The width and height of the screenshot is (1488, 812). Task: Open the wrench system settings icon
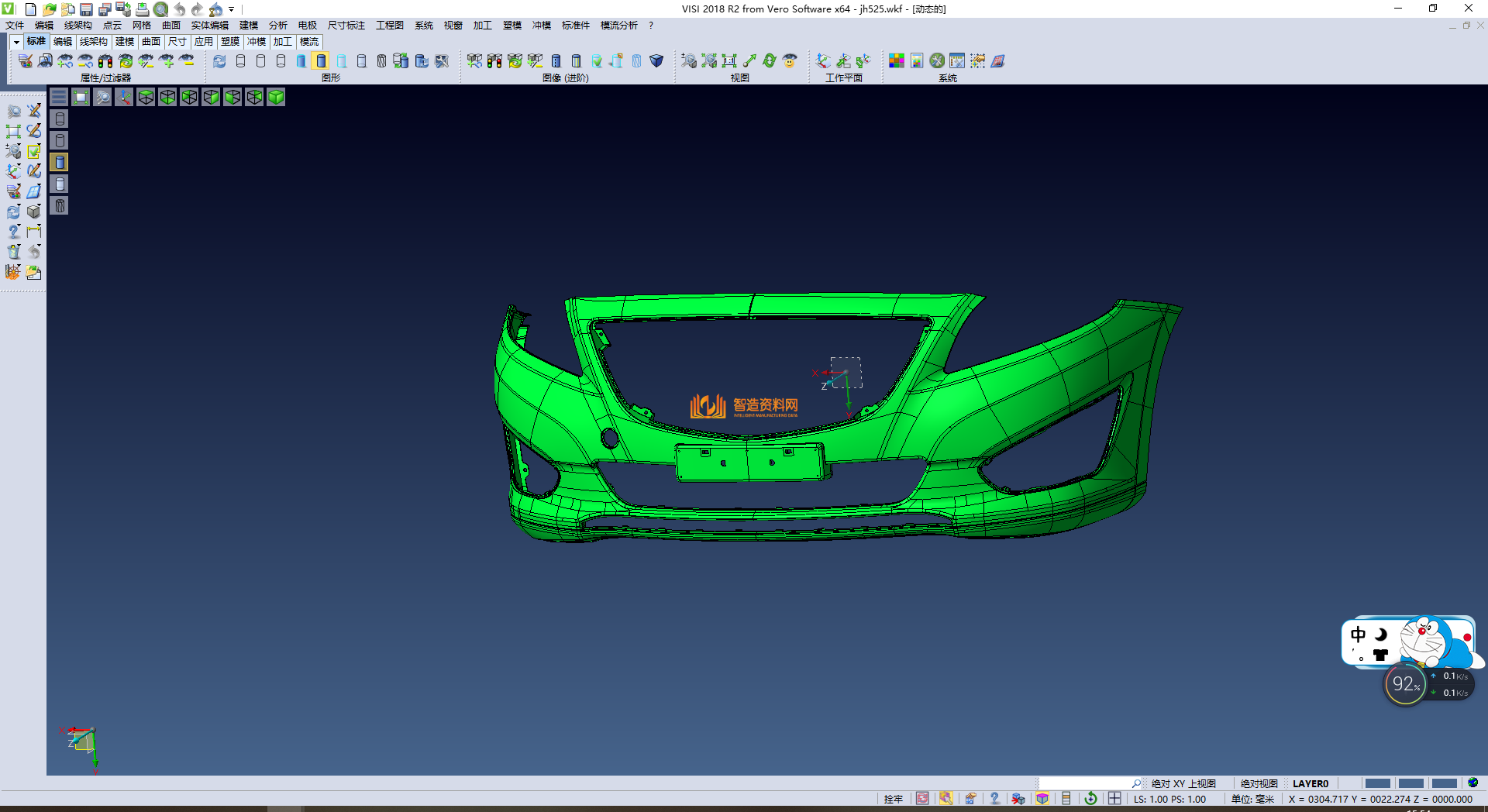(x=937, y=61)
